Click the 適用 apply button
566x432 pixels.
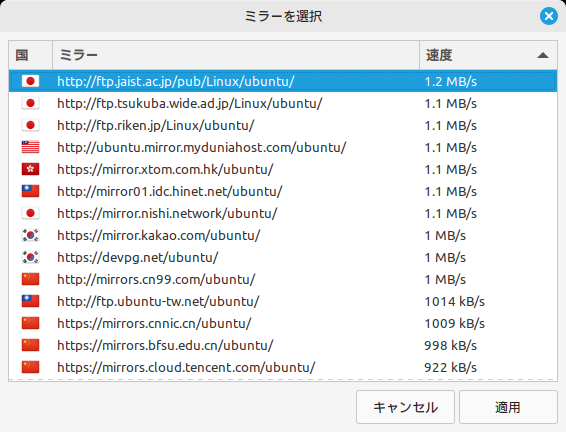click(508, 407)
